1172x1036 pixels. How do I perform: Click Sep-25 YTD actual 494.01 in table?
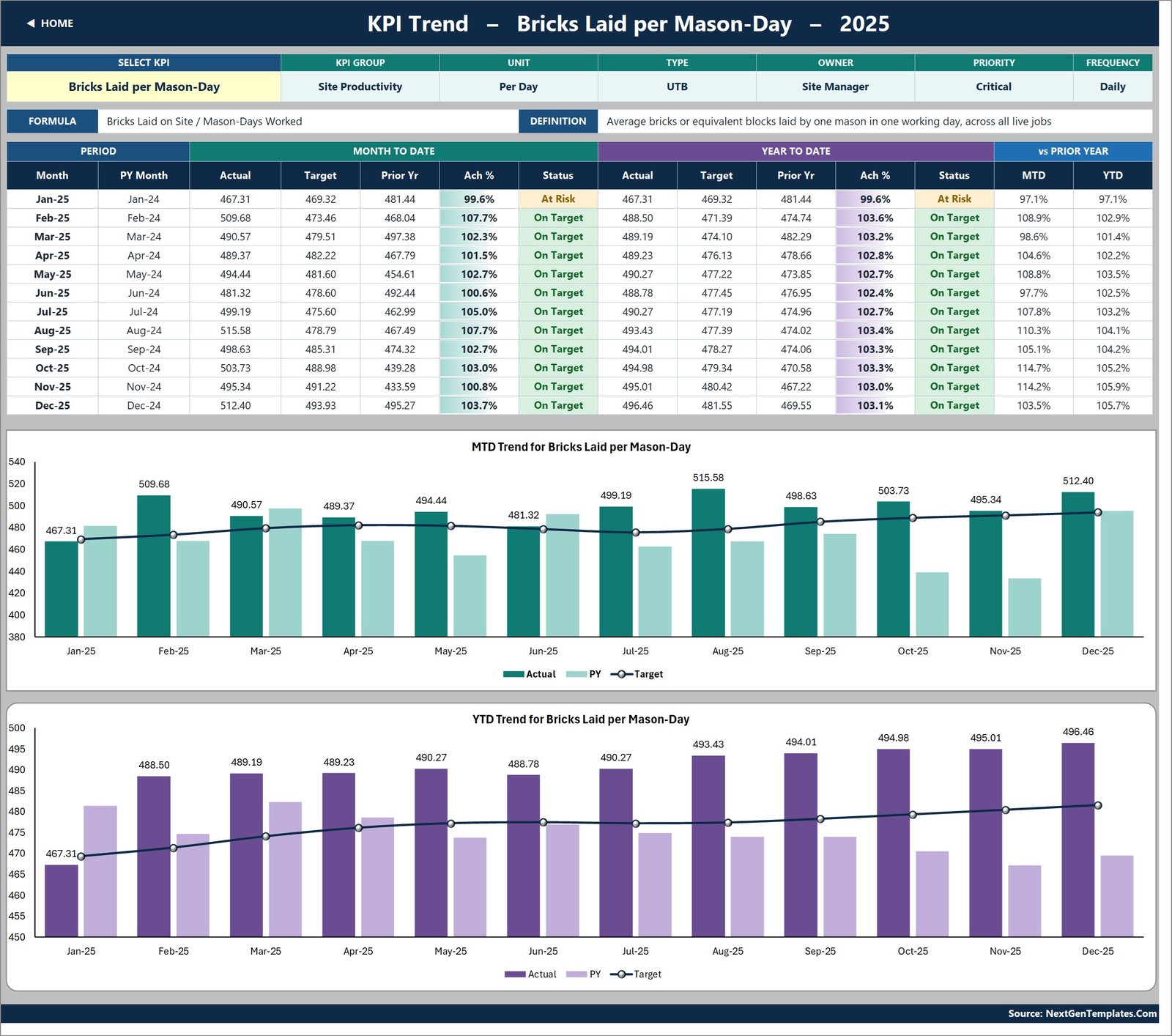[637, 349]
